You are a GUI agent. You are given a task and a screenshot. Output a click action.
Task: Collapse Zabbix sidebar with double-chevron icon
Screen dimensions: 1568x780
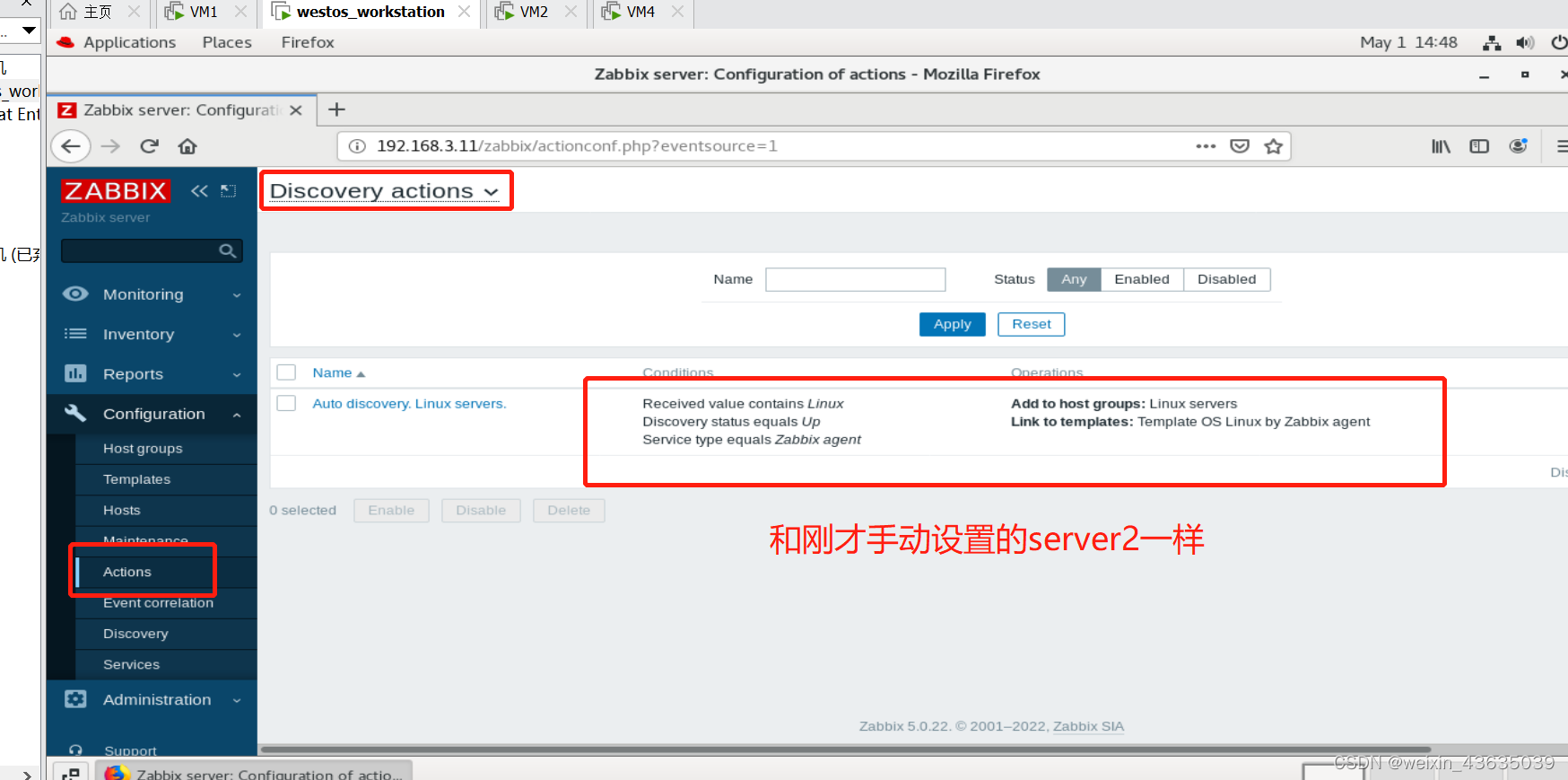coord(199,190)
